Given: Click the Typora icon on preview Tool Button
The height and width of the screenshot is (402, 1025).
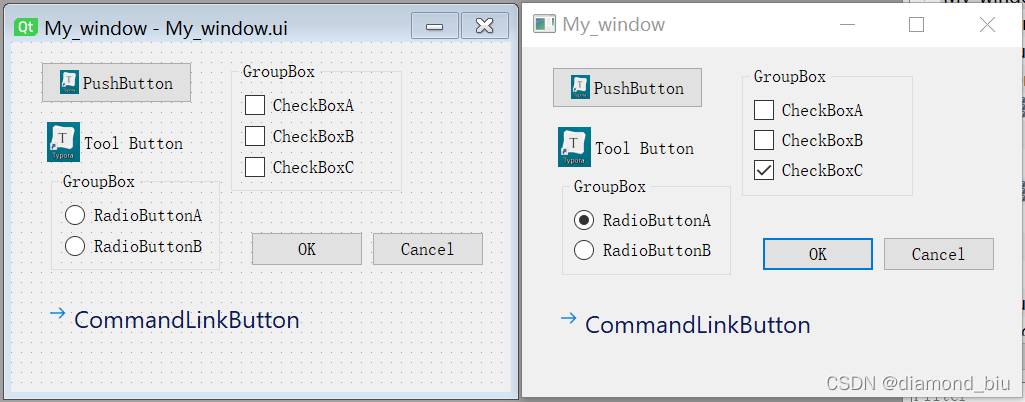Looking at the screenshot, I should pos(574,146).
